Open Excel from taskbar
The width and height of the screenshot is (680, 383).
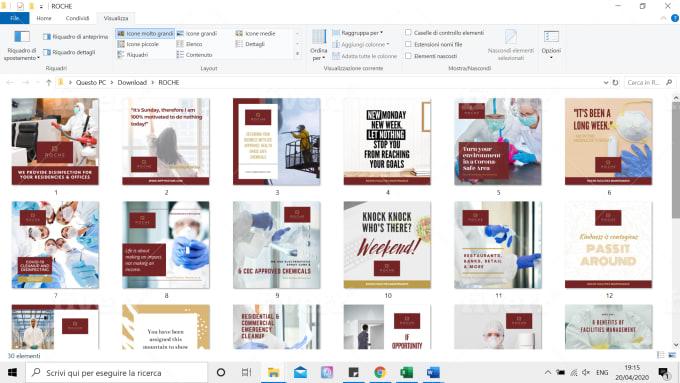pos(406,373)
